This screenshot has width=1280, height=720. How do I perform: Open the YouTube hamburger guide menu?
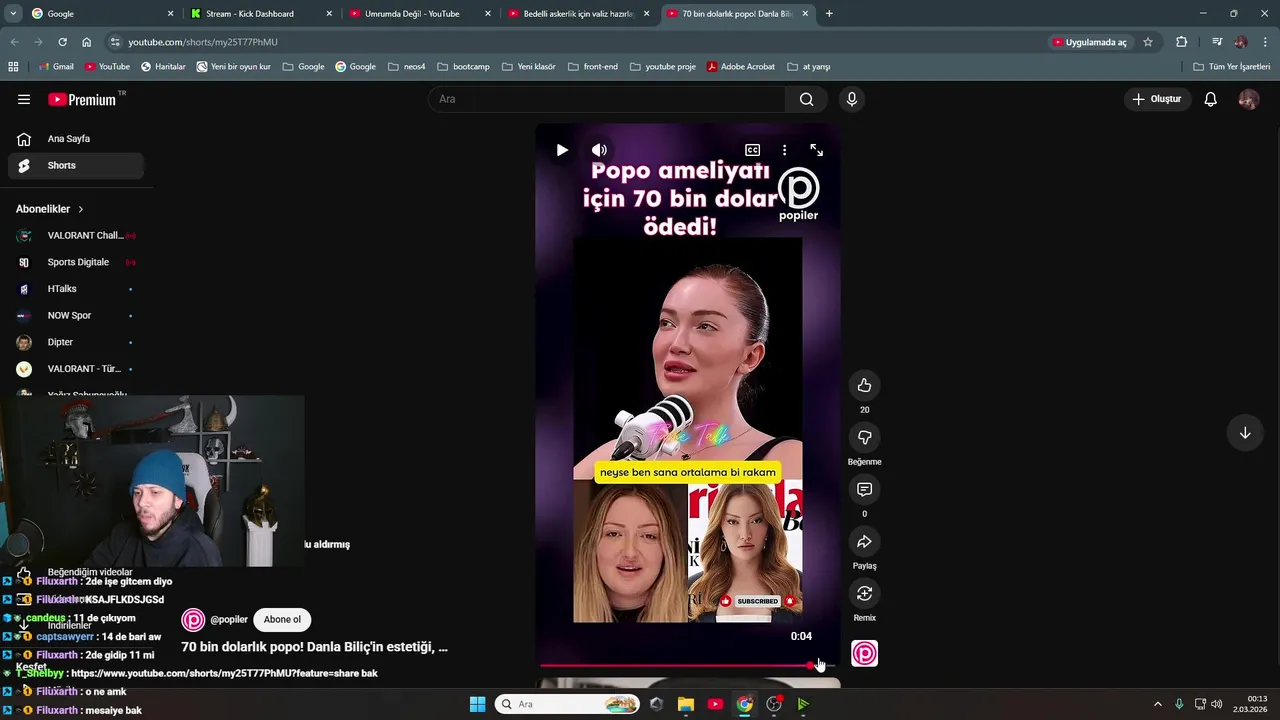coord(24,99)
